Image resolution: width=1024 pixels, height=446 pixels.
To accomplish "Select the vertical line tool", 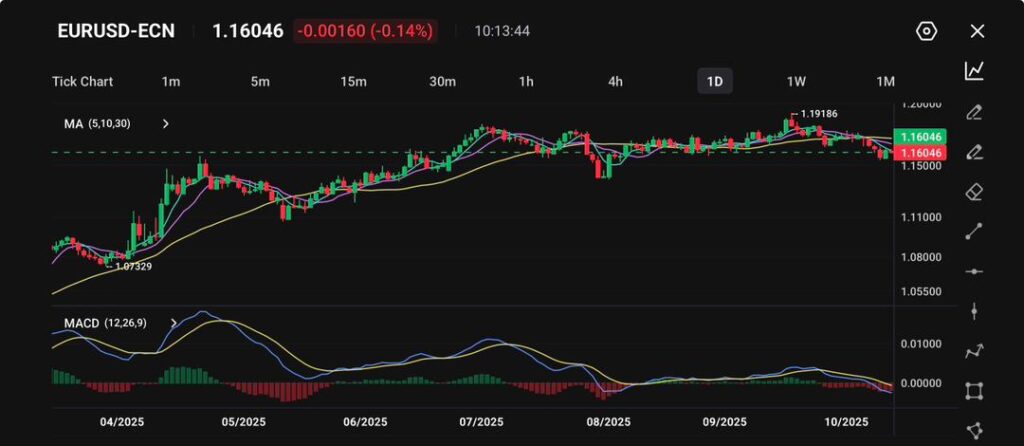I will point(975,311).
